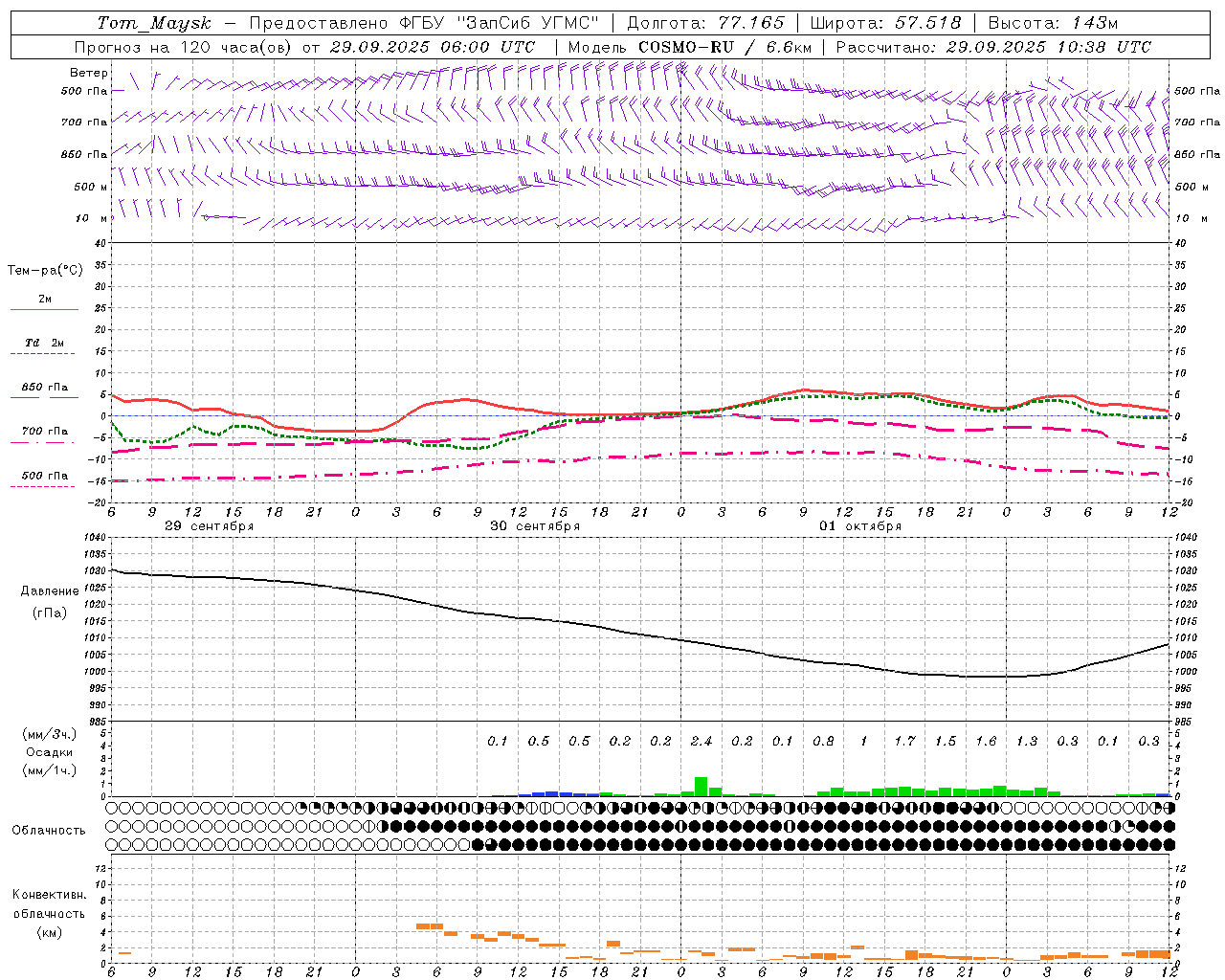Viewport: 1225px width, 980px height.
Task: Click the "Облачность" cloudiness label
Action: (49, 830)
